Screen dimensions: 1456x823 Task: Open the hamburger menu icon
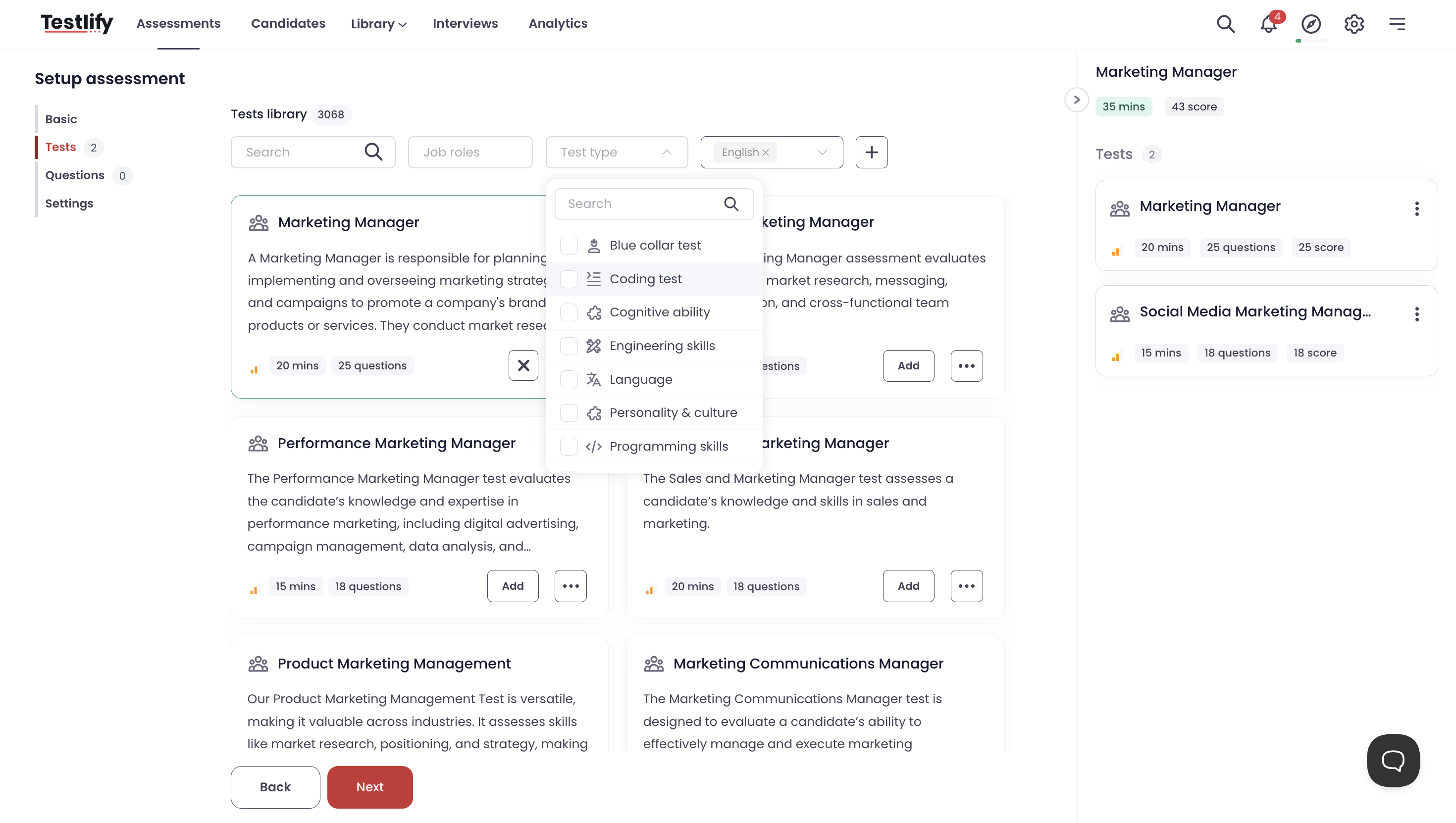click(x=1397, y=24)
